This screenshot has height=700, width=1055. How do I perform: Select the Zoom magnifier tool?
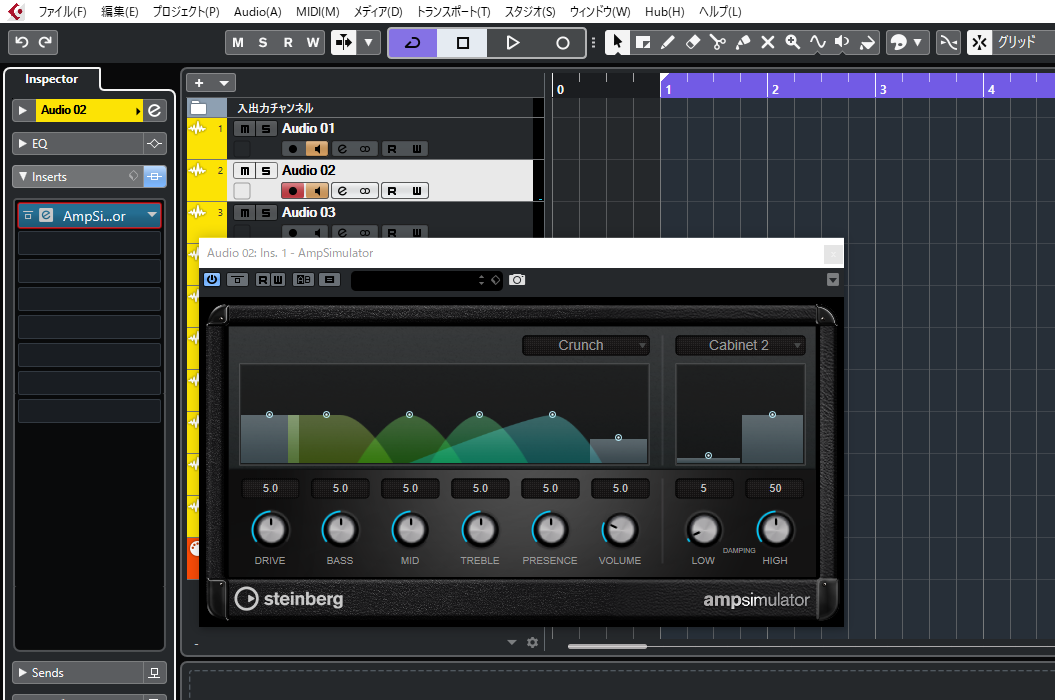(x=793, y=42)
